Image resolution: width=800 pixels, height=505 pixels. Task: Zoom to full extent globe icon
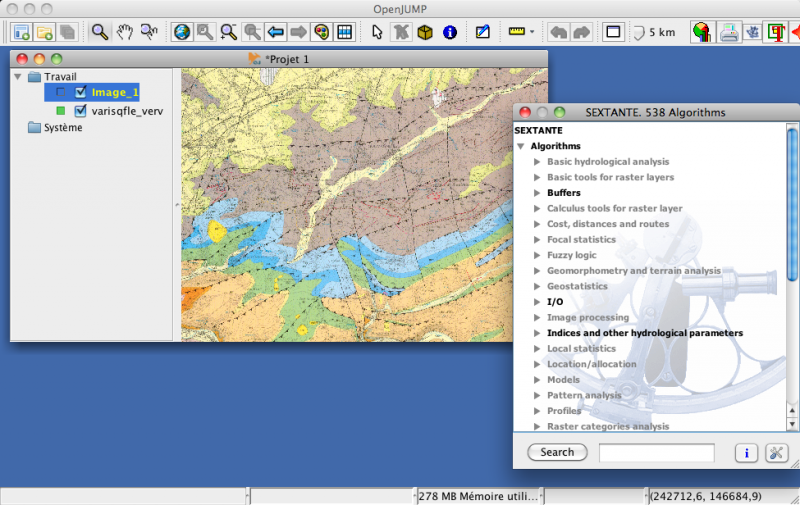(x=182, y=32)
